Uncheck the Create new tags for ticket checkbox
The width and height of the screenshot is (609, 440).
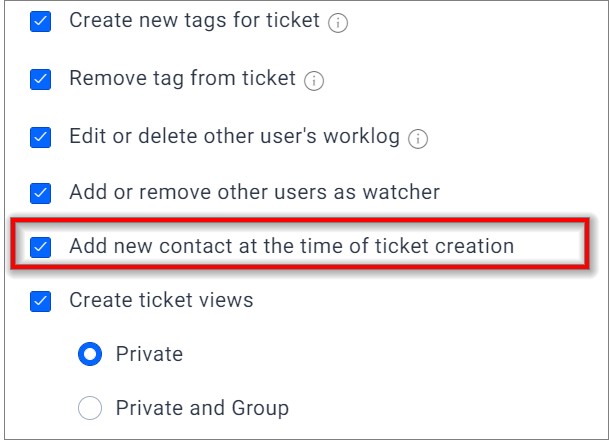click(x=40, y=21)
